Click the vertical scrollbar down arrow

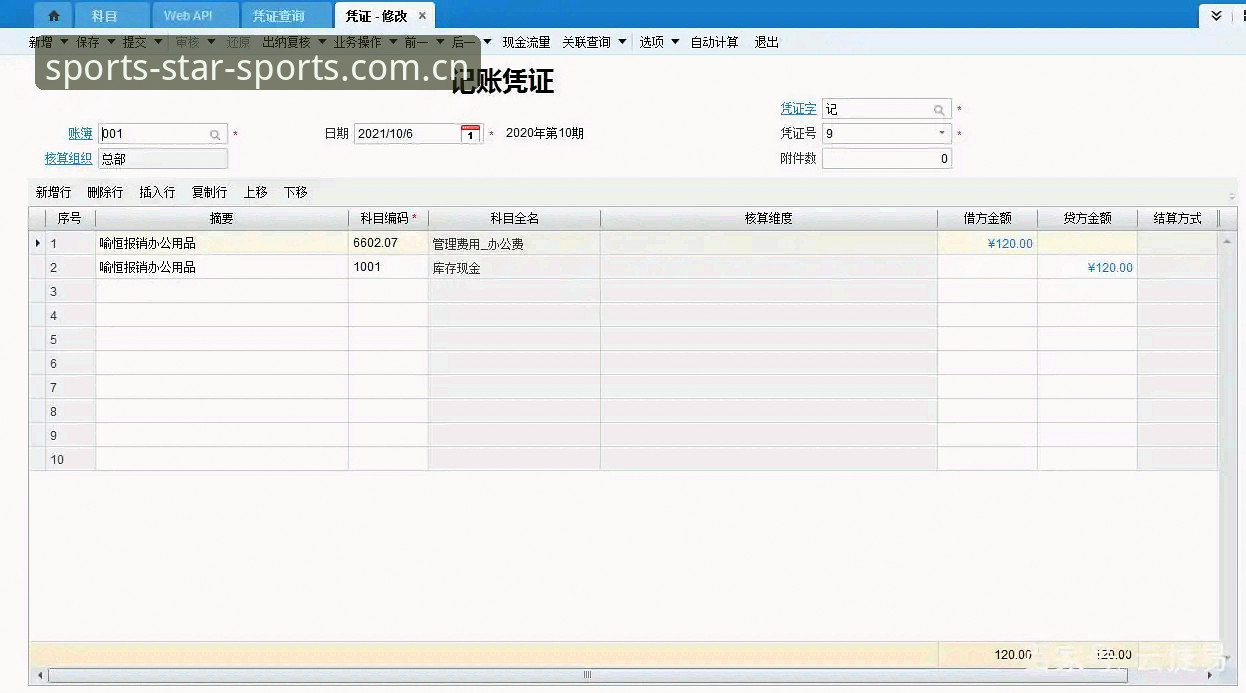click(1227, 659)
